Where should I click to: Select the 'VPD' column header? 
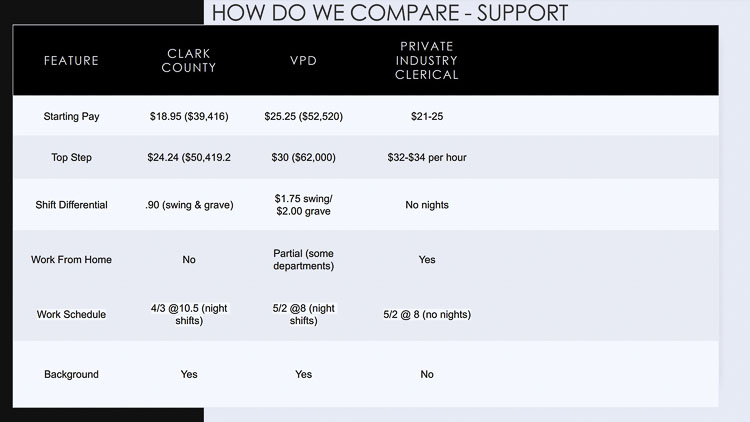coord(303,61)
